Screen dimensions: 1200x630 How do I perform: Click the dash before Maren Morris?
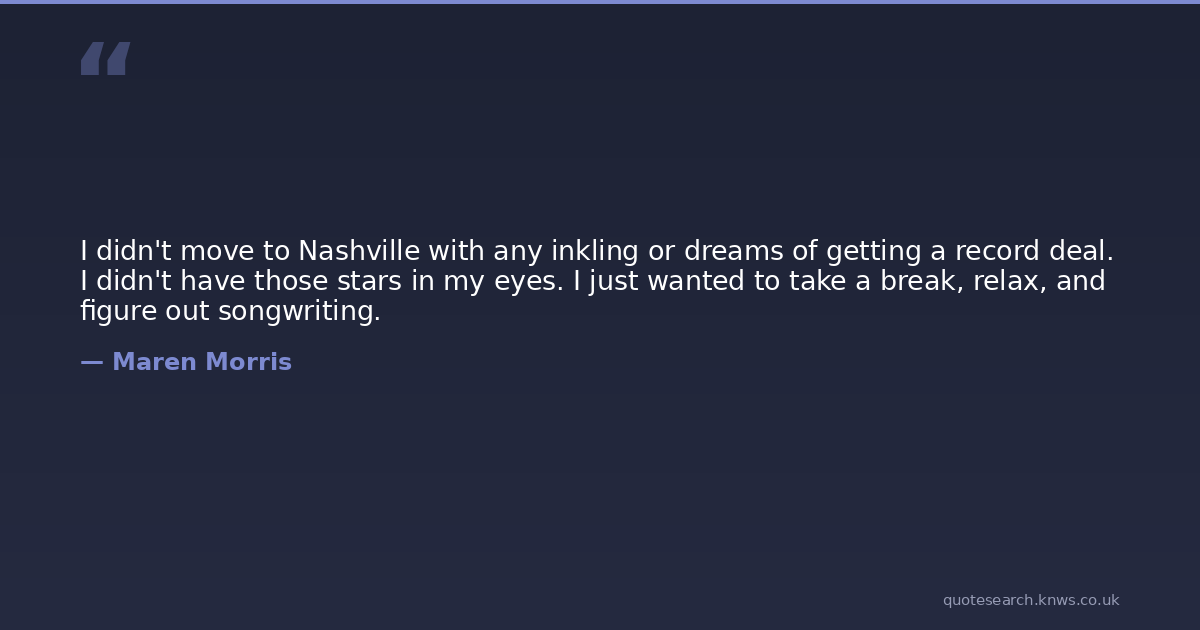pos(91,362)
